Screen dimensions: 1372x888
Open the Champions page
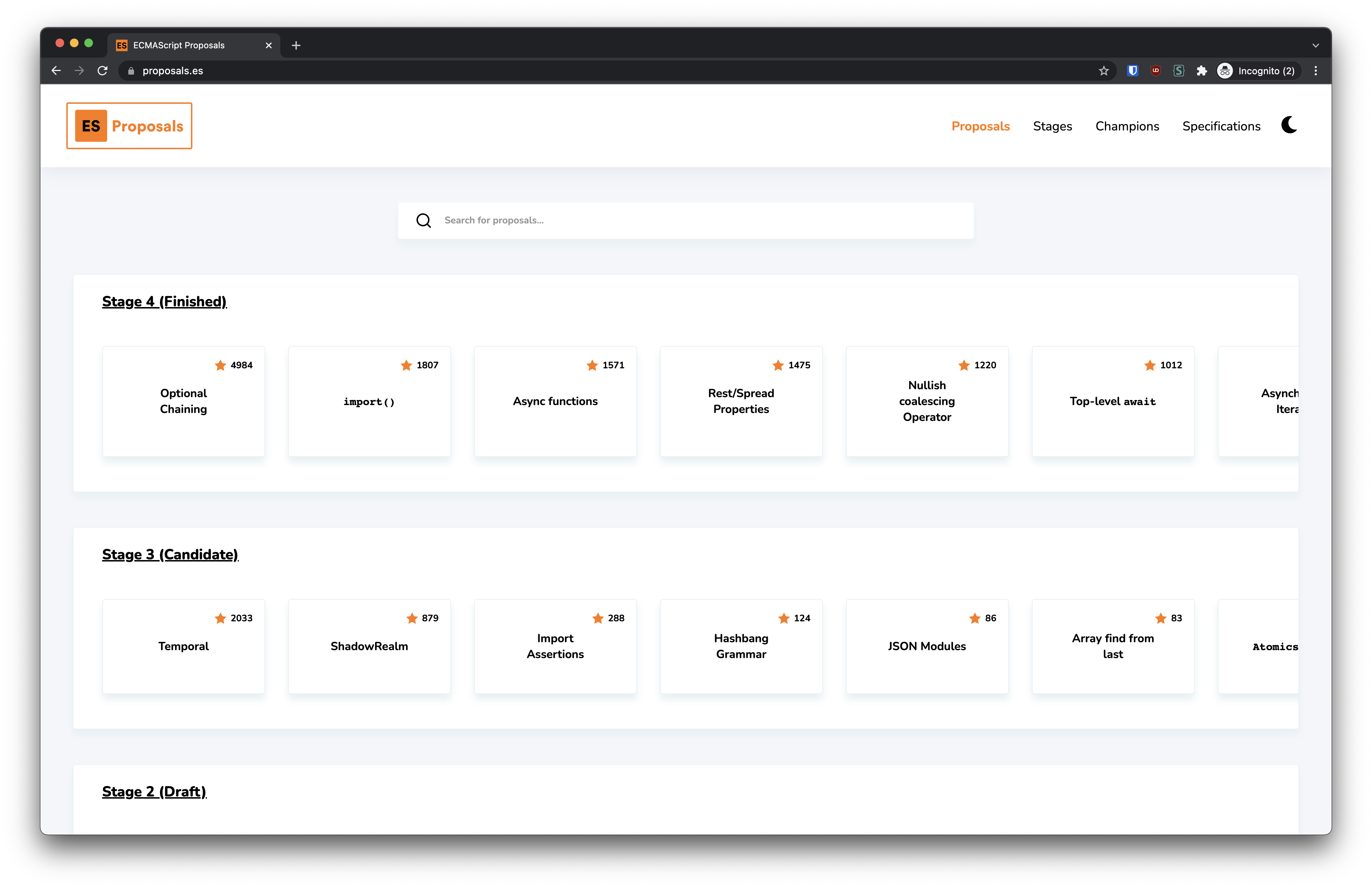coord(1127,126)
